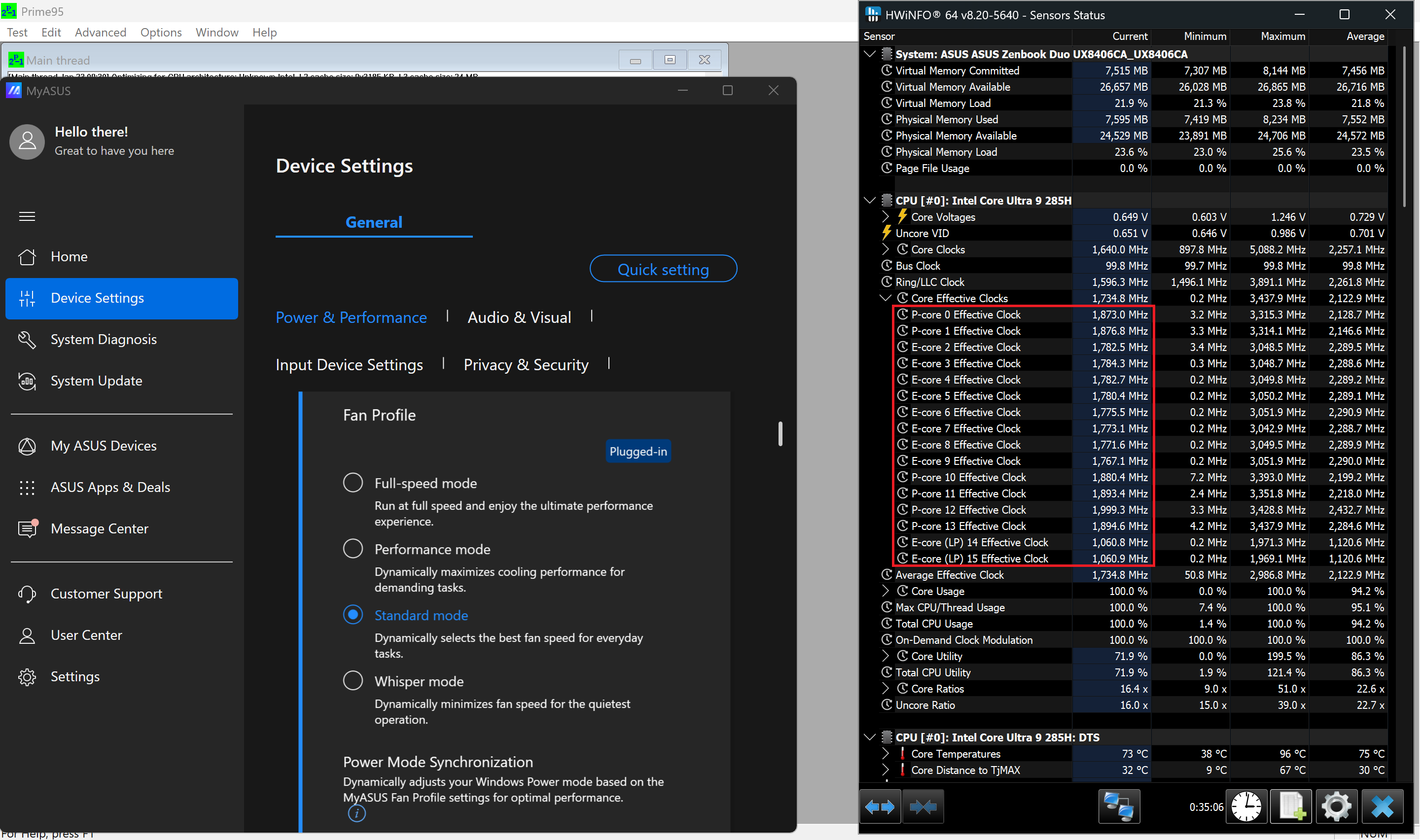Click the MyASUS logo icon in title bar
This screenshot has height=840, width=1420.
pos(14,91)
